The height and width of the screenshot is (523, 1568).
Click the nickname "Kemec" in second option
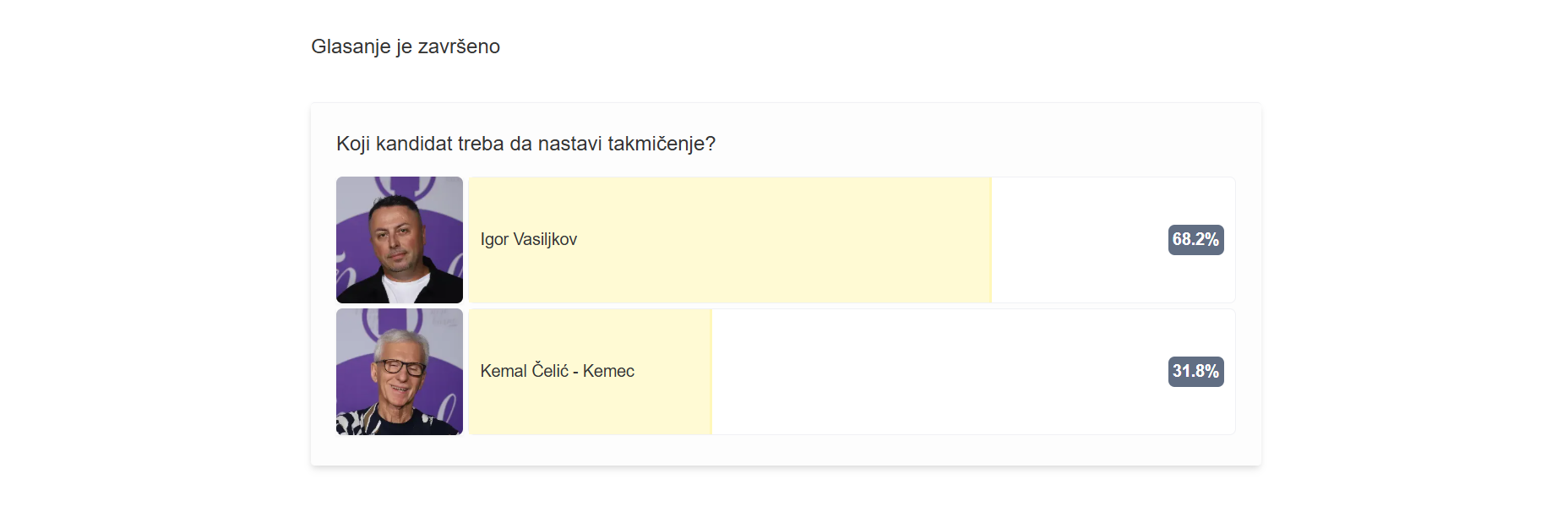(x=608, y=372)
